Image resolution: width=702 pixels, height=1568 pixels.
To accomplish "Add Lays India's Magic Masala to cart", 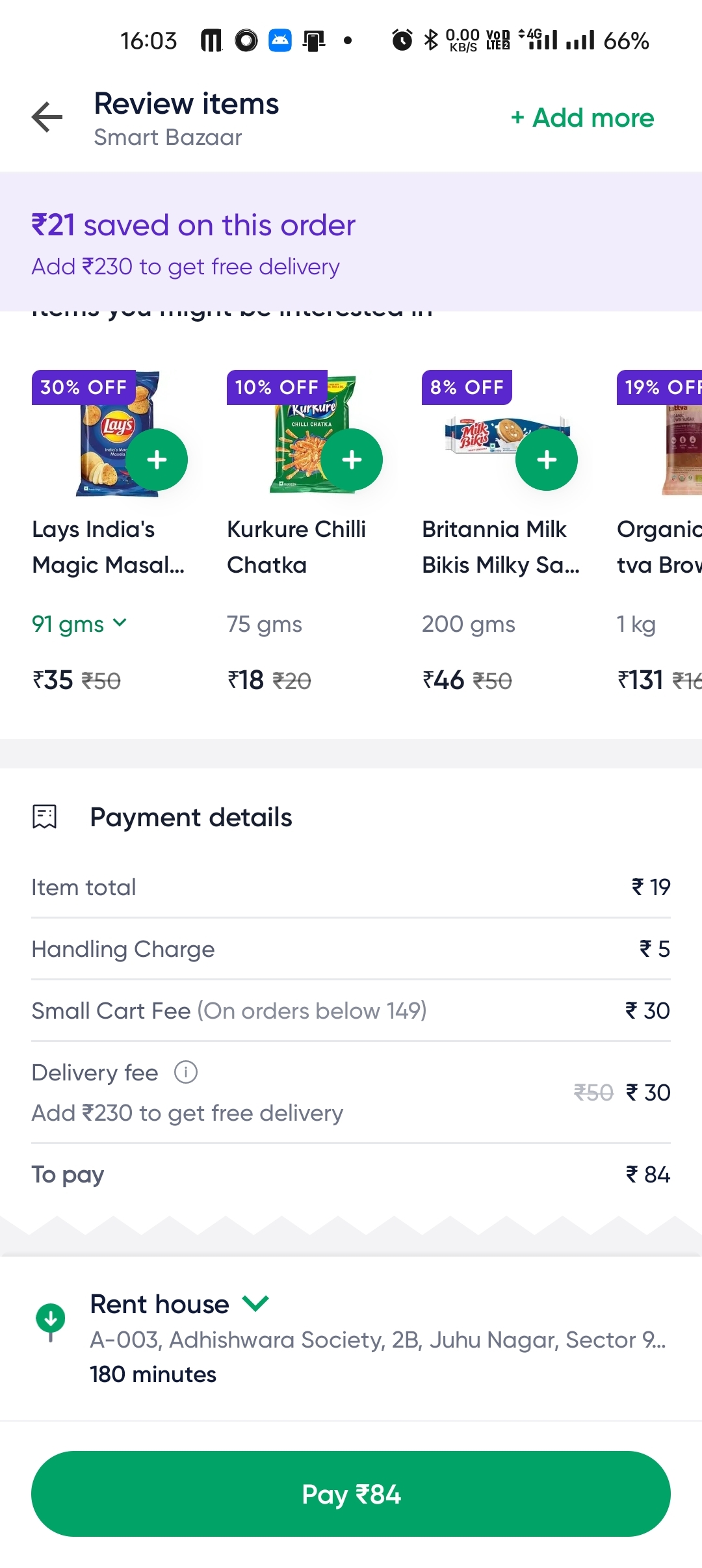I will (x=157, y=460).
